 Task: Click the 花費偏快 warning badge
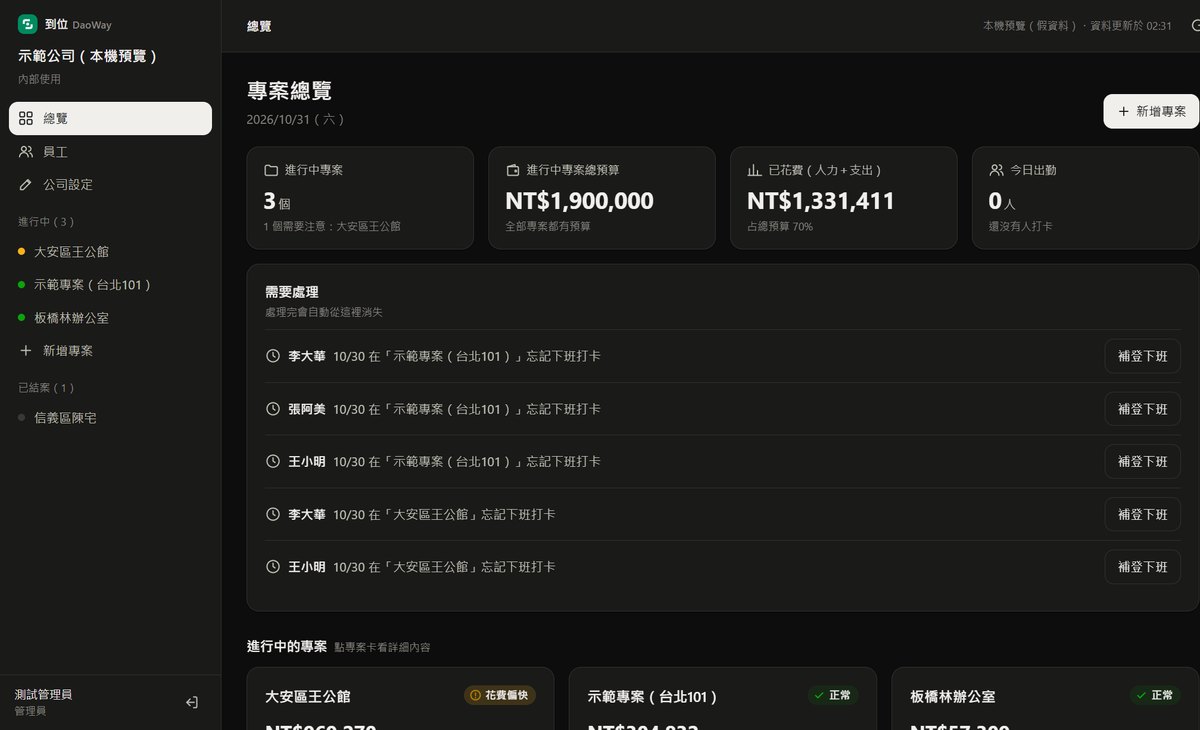[x=500, y=695]
